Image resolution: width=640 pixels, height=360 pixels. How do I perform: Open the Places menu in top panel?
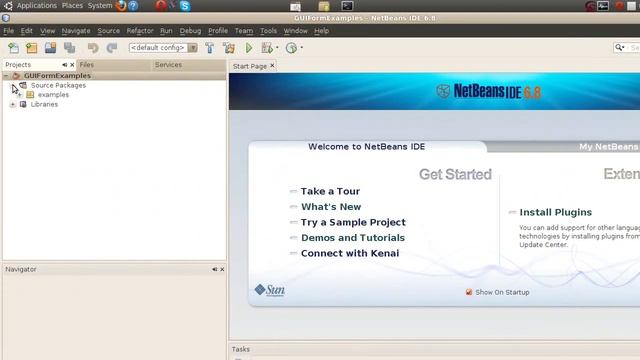click(72, 6)
